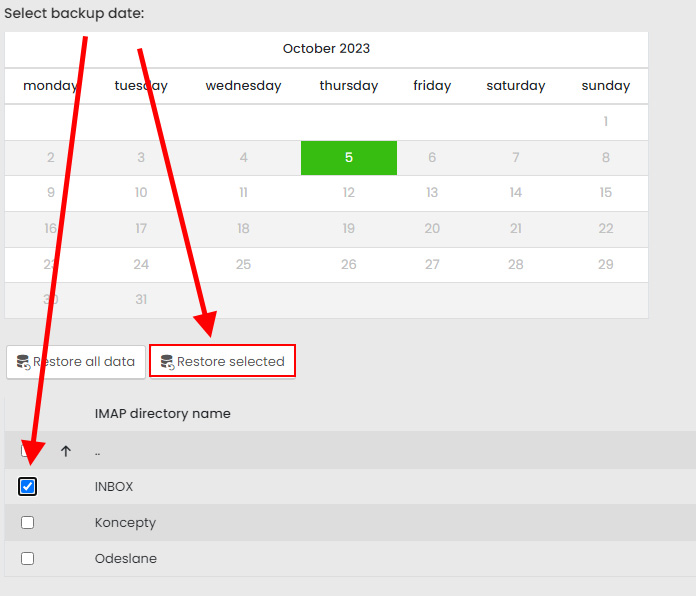This screenshot has height=596, width=696.
Task: Tick the Koncepty folder checkbox
Action: [x=28, y=523]
